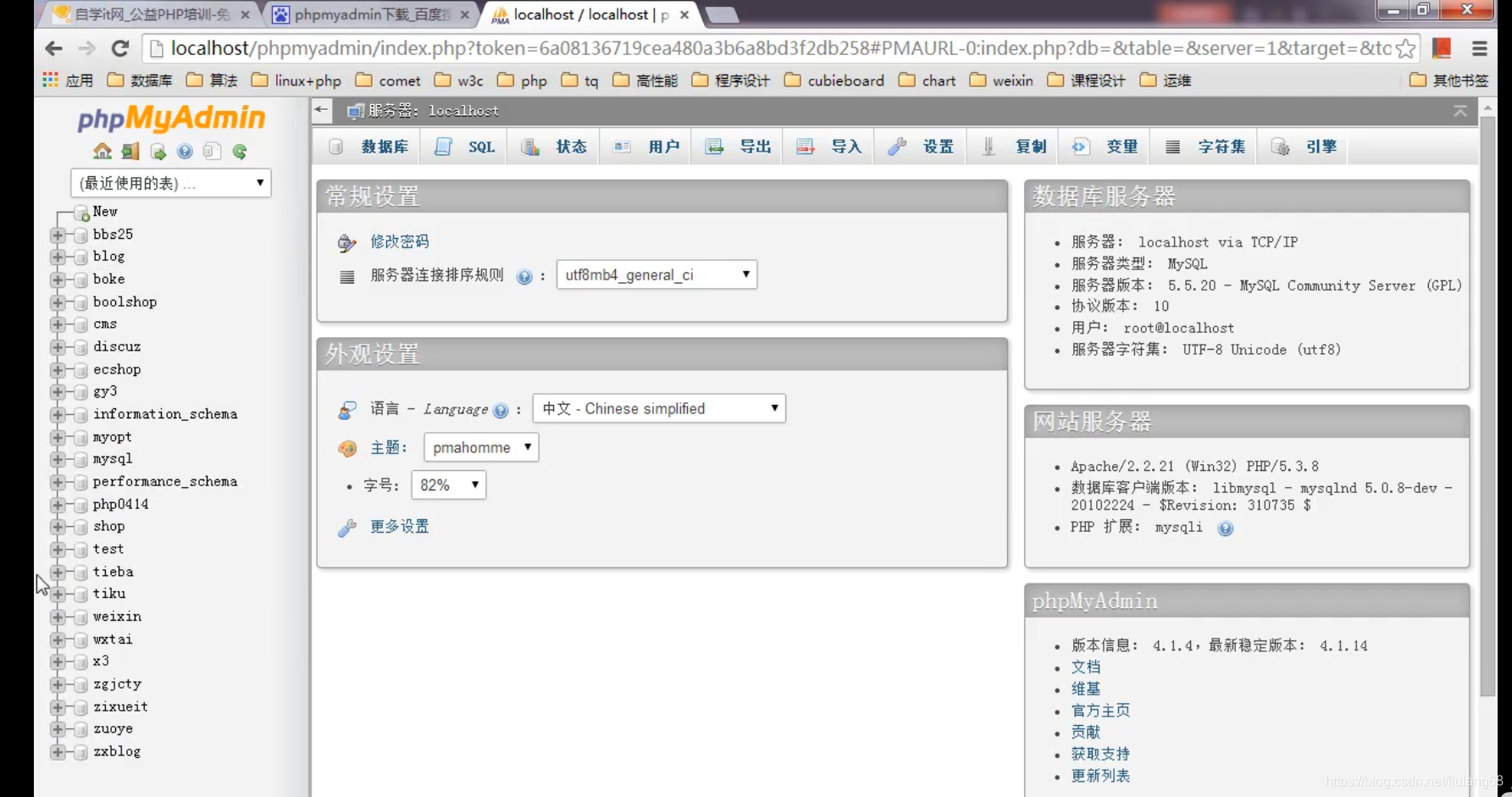
Task: Select the tieba database in tree
Action: coord(114,572)
